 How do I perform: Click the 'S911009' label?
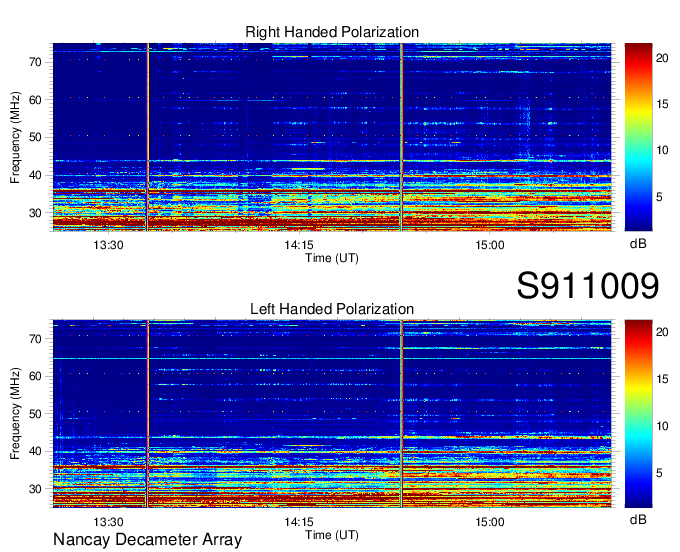588,286
